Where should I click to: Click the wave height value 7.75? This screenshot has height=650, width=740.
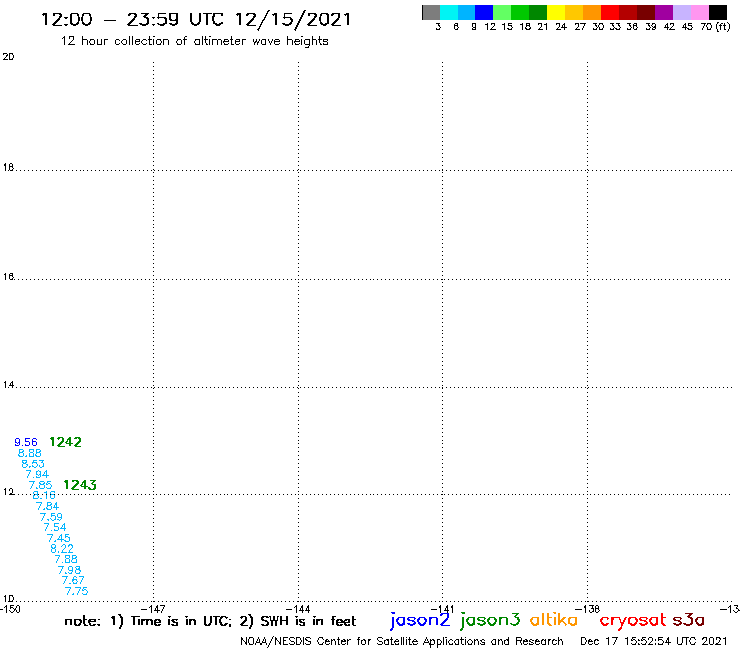[x=76, y=591]
